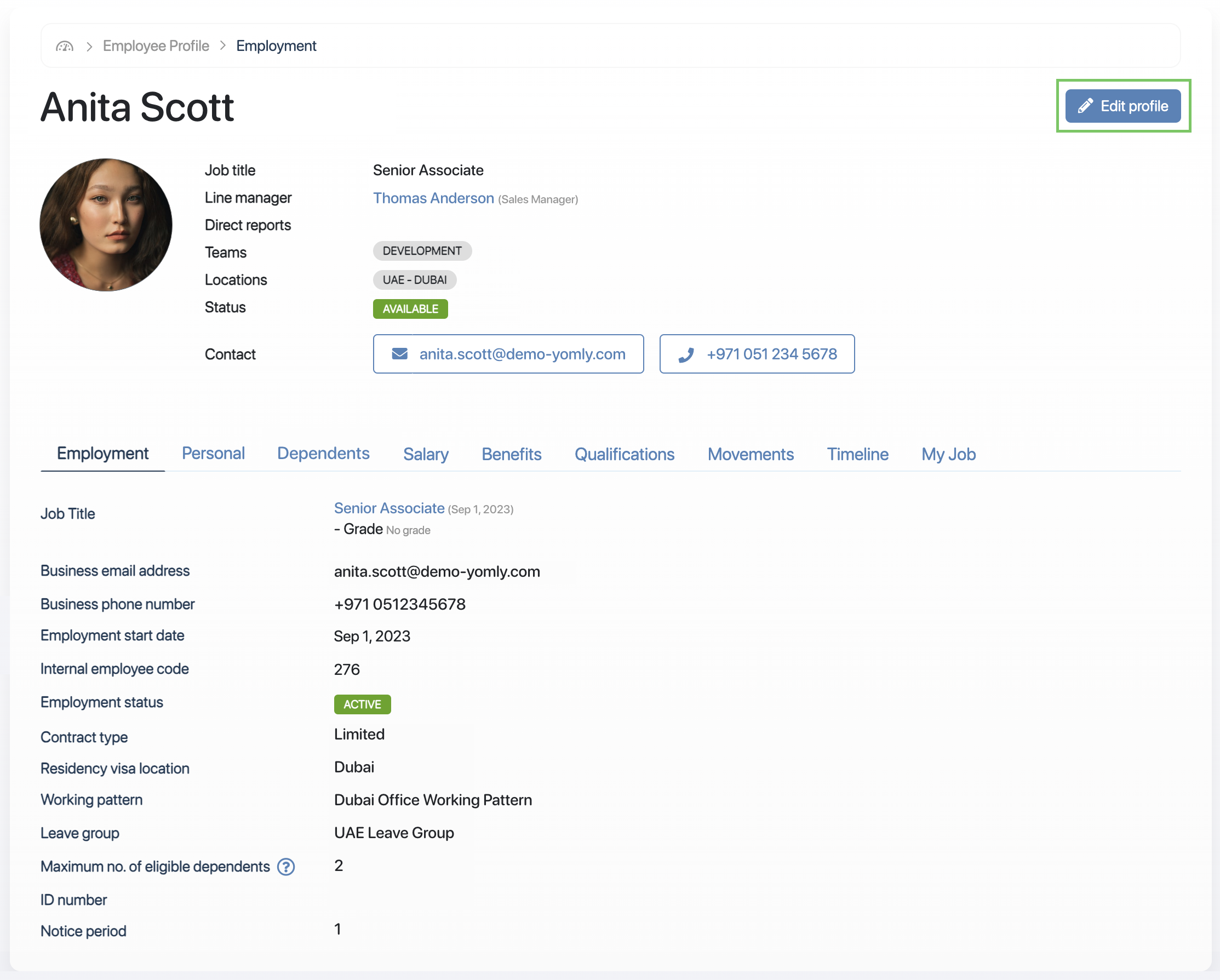The image size is (1220, 980).
Task: Click the Senior Associate job title link
Action: 389,508
